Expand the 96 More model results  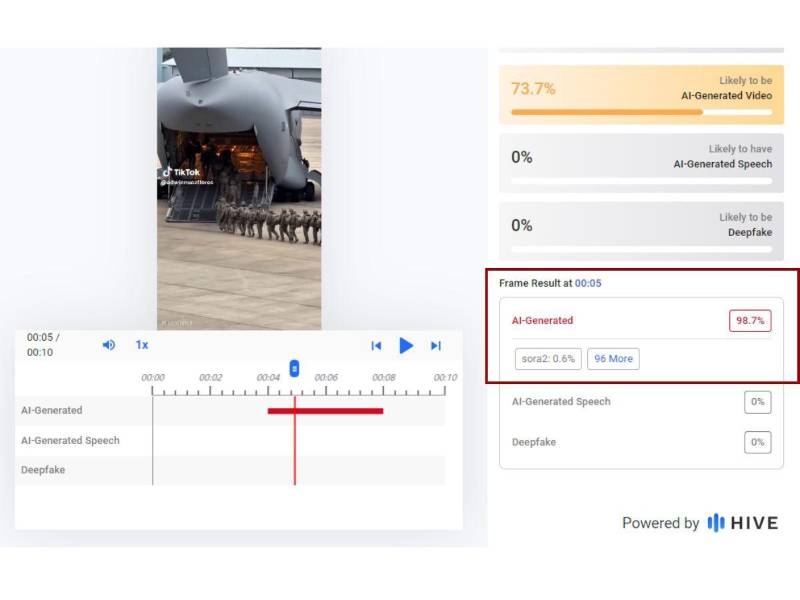pos(613,358)
